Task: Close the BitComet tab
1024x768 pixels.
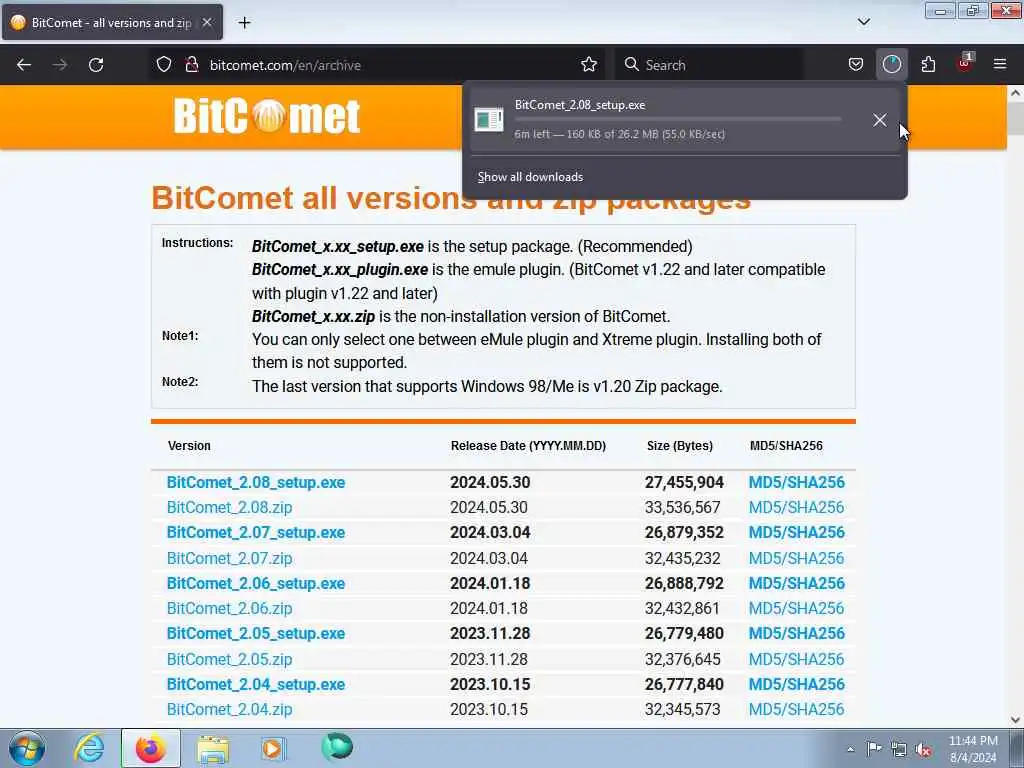Action: 207,22
